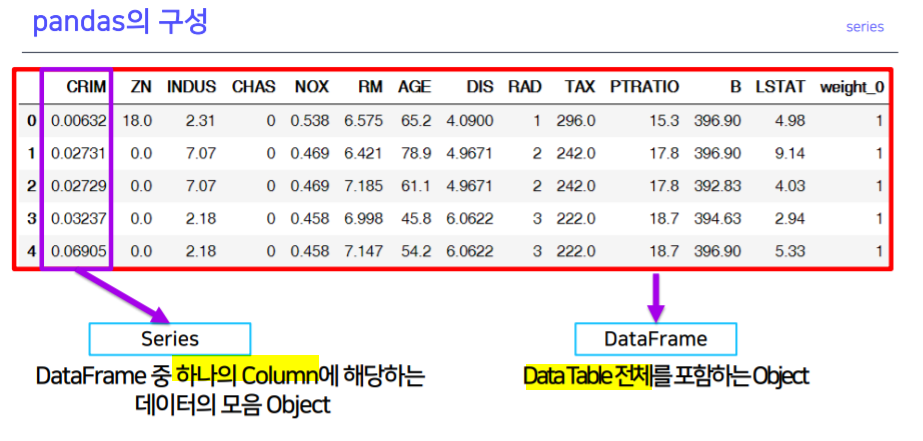Select the RM column header

click(x=371, y=87)
